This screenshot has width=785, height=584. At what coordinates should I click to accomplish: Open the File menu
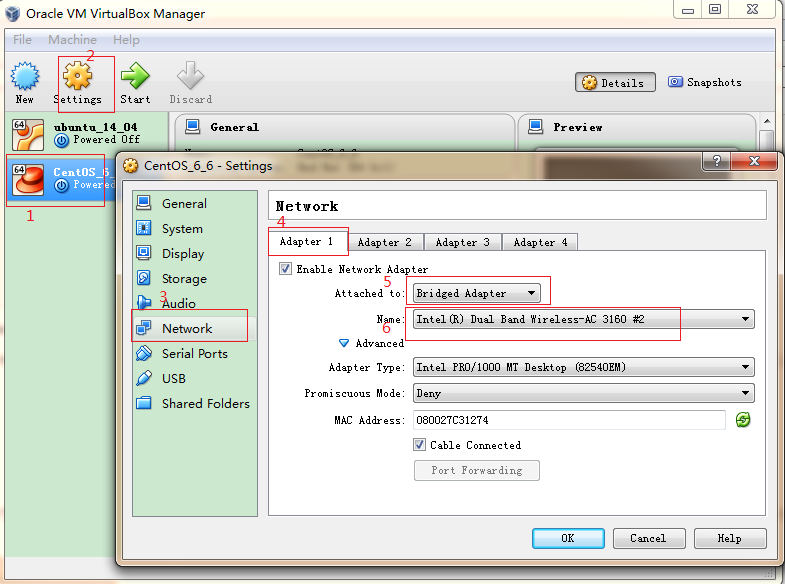[23, 40]
